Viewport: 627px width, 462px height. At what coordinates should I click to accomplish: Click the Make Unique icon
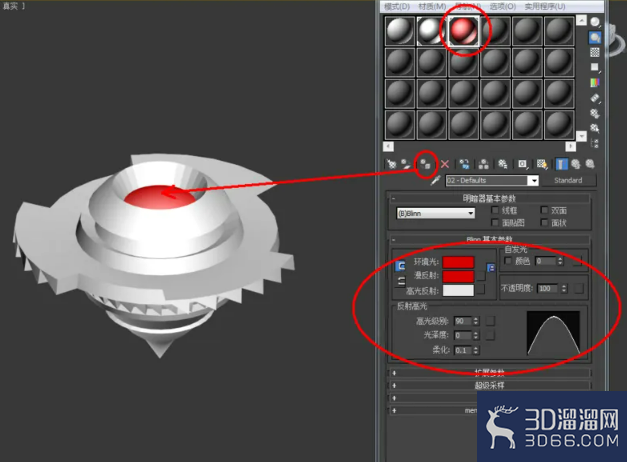(x=483, y=164)
